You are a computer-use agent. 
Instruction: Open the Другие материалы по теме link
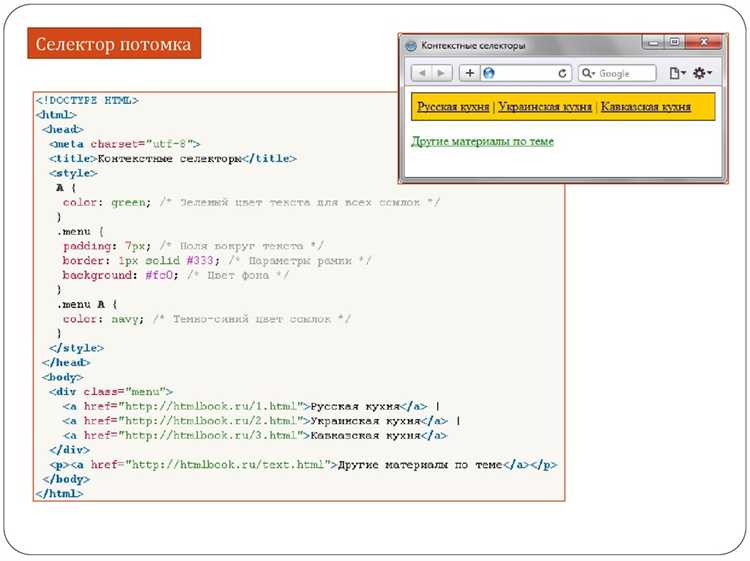click(x=483, y=142)
